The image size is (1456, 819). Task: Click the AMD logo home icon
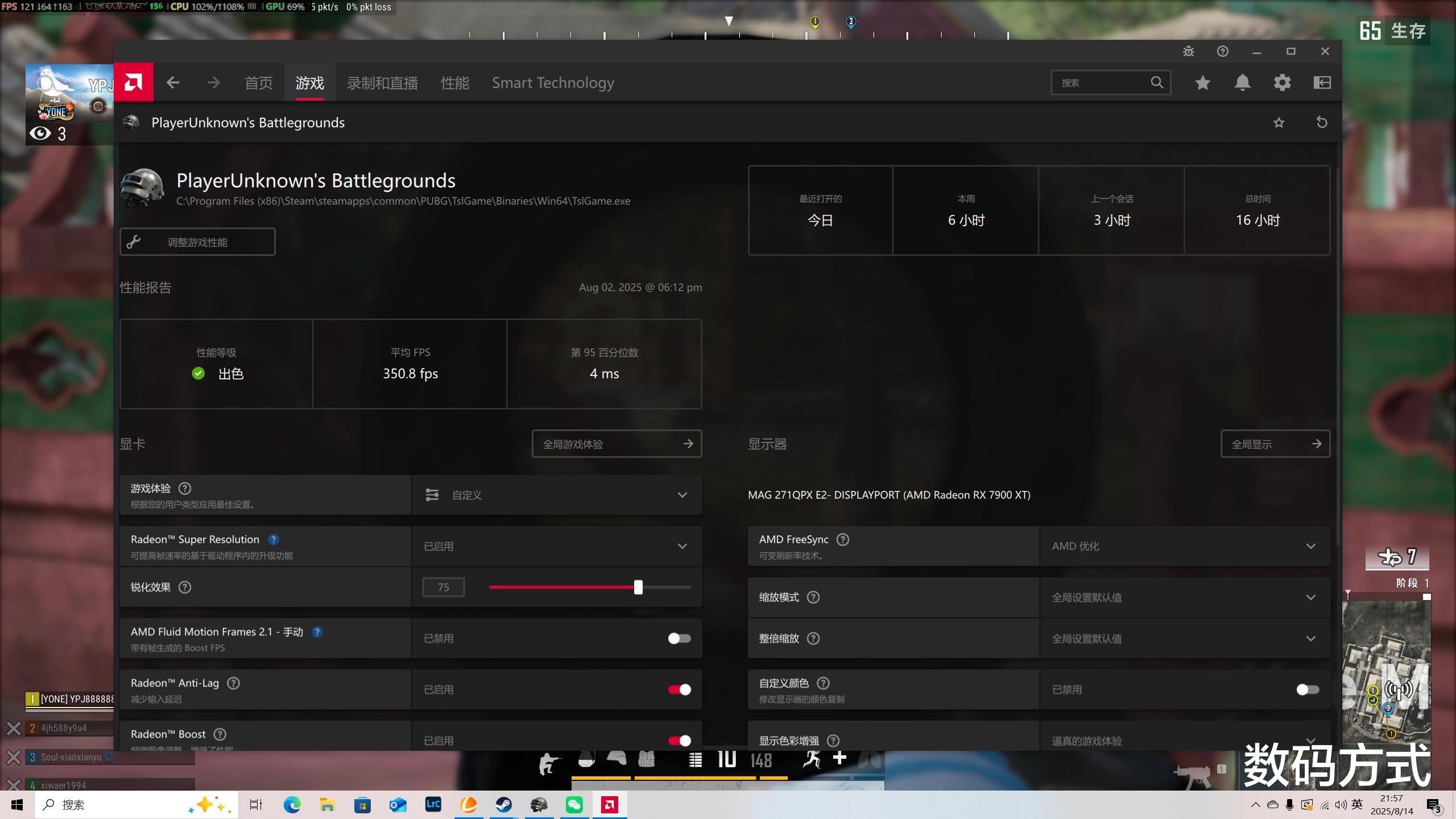(x=133, y=82)
